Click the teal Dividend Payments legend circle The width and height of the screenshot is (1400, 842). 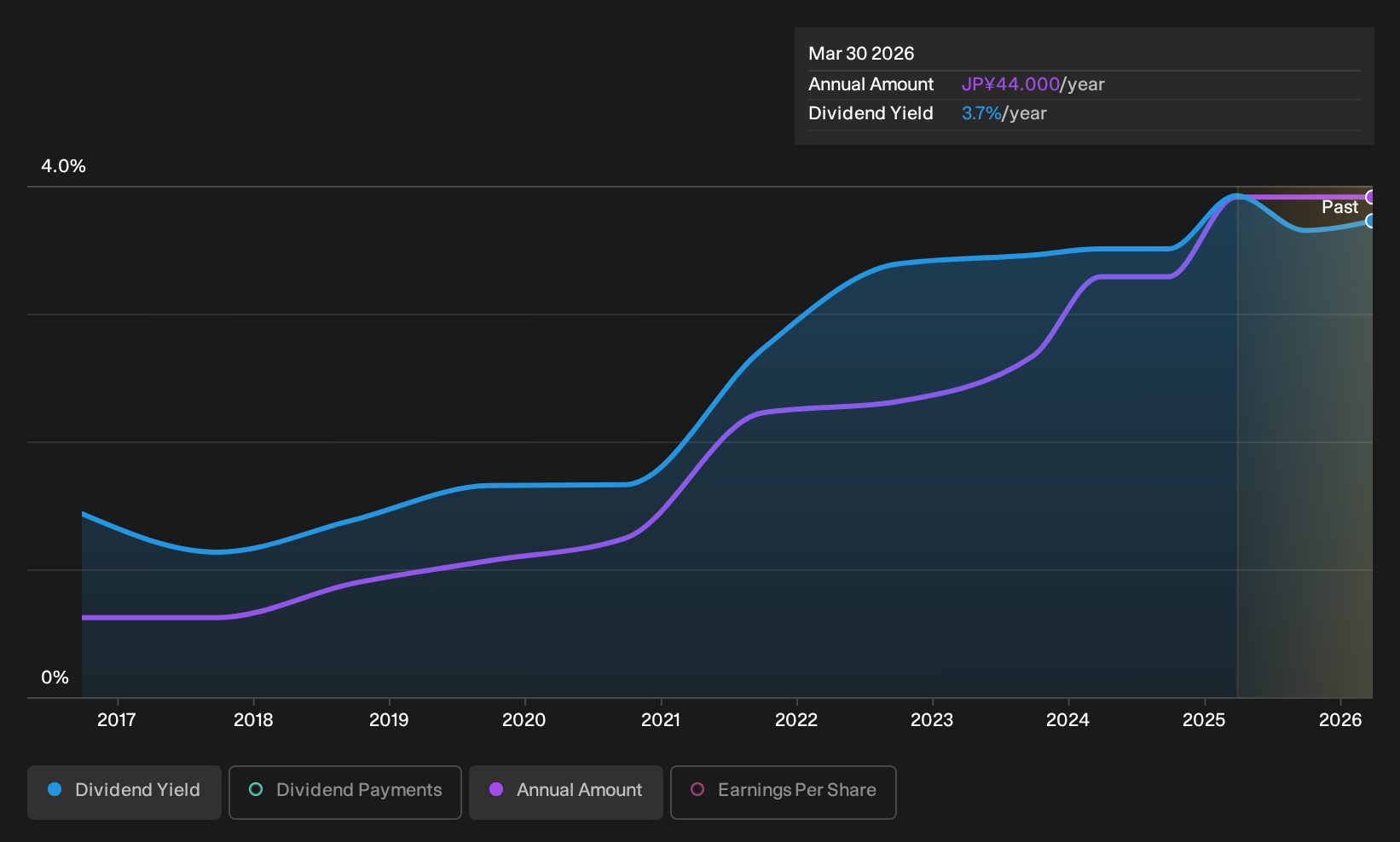[256, 789]
